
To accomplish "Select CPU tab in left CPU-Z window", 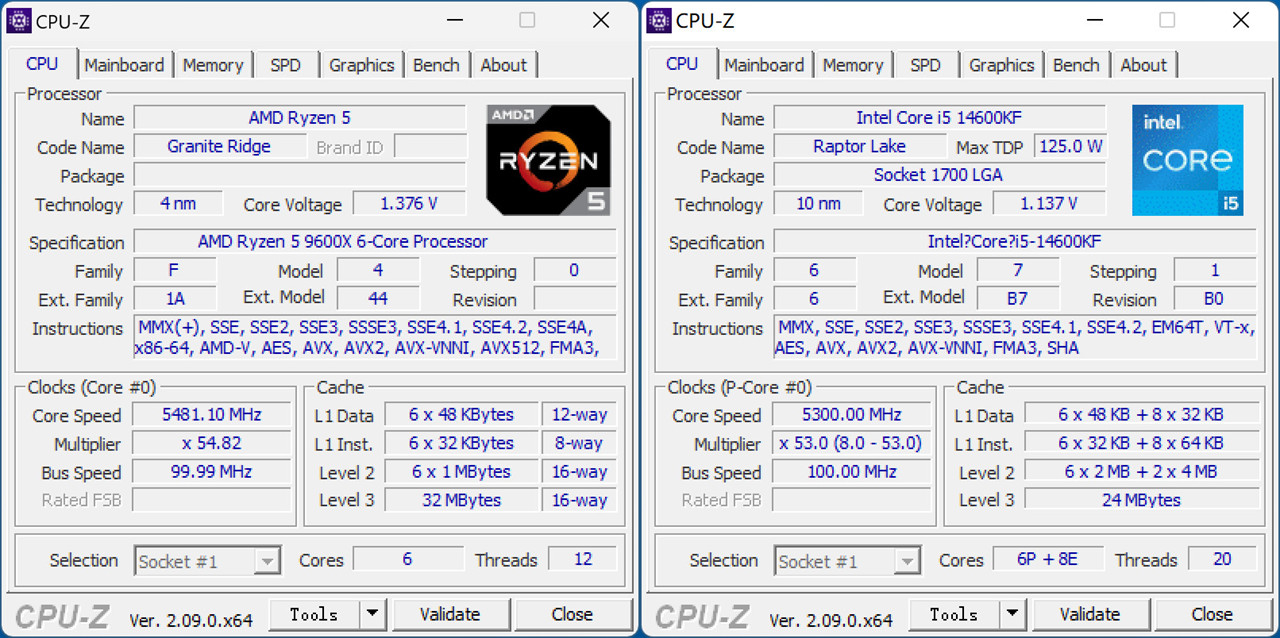I will [x=42, y=63].
